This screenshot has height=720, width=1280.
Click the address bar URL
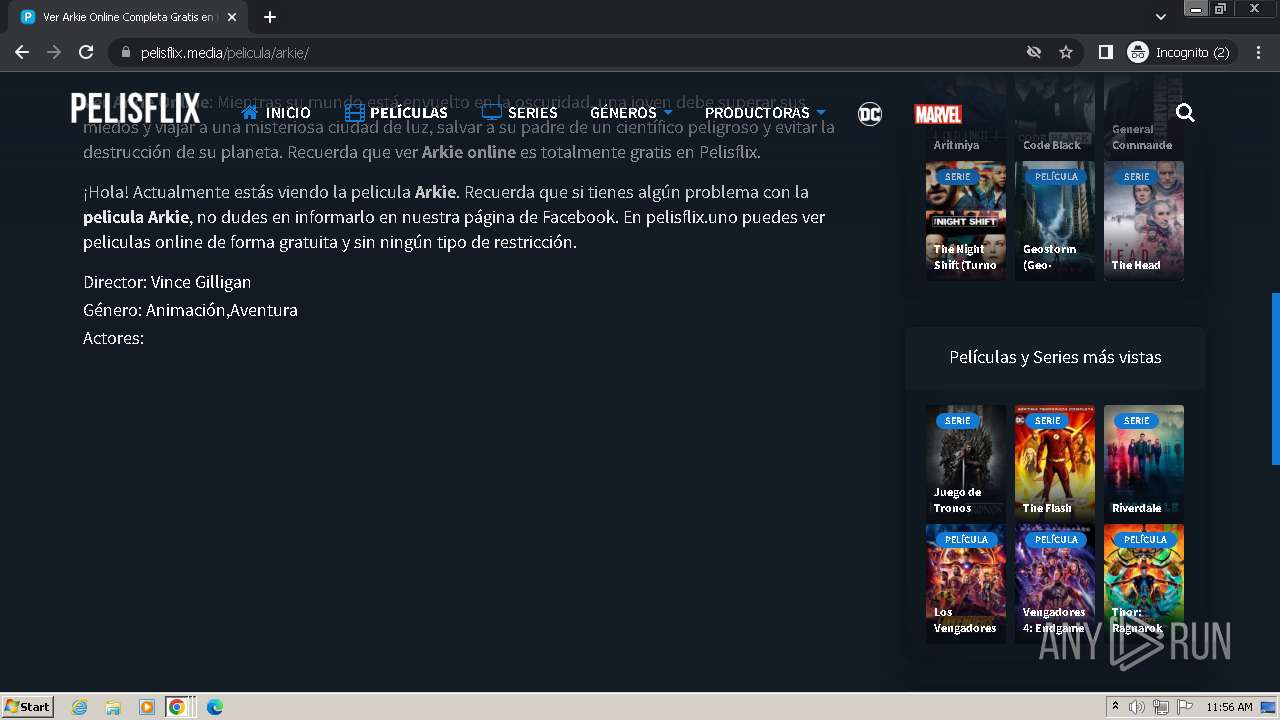coord(224,53)
